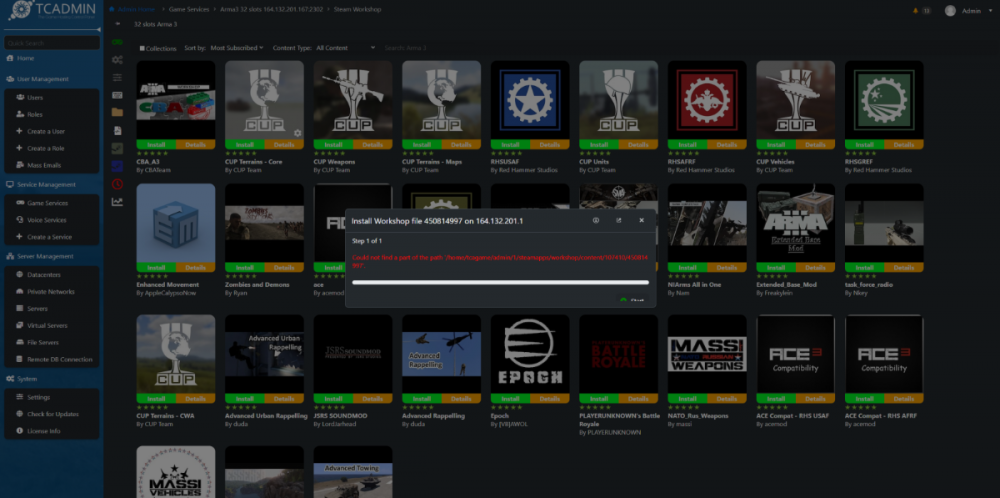Image resolution: width=1000 pixels, height=498 pixels.
Task: Open Users in the sidebar
Action: coord(35,98)
